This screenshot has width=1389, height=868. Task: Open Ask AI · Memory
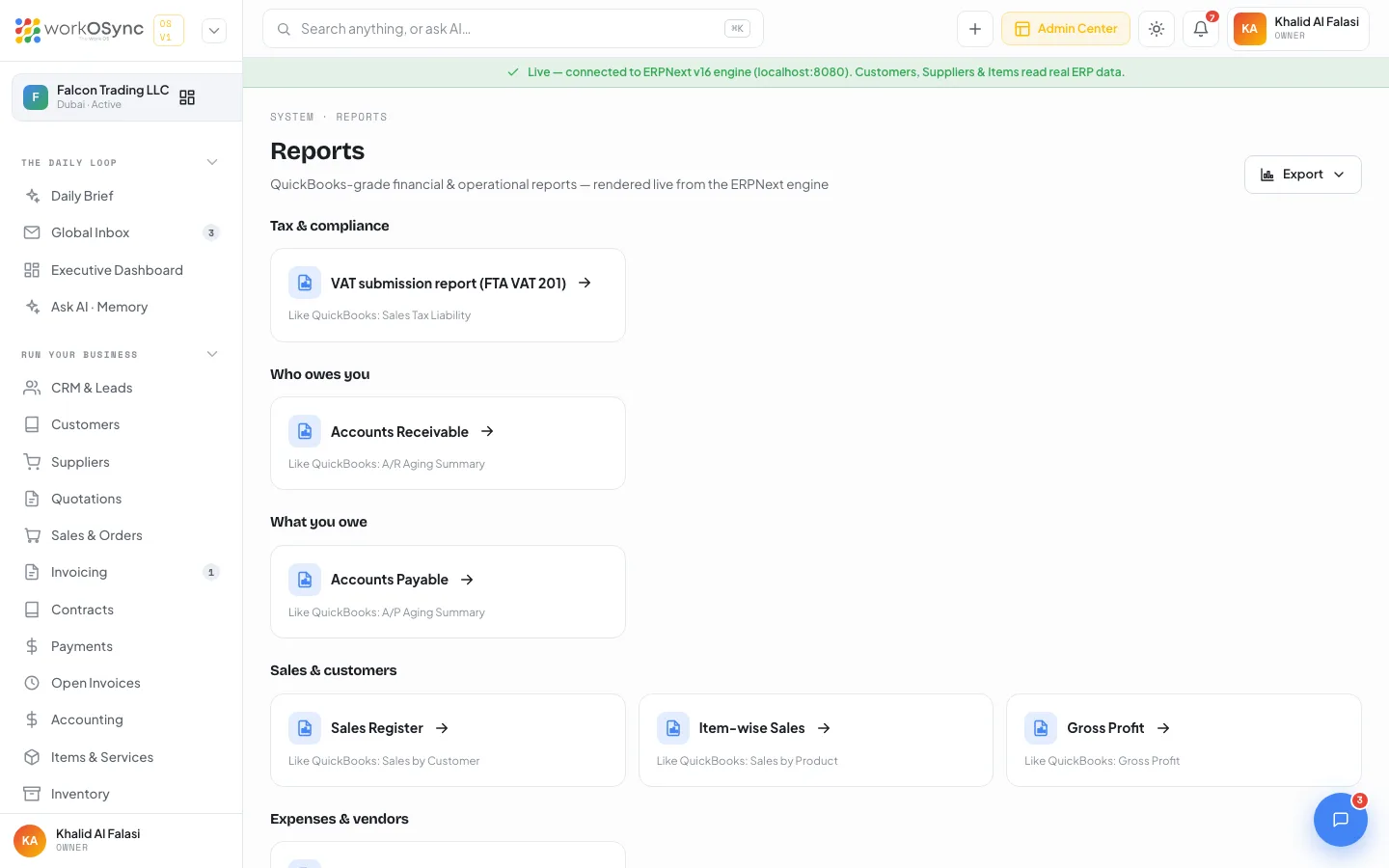point(122,307)
